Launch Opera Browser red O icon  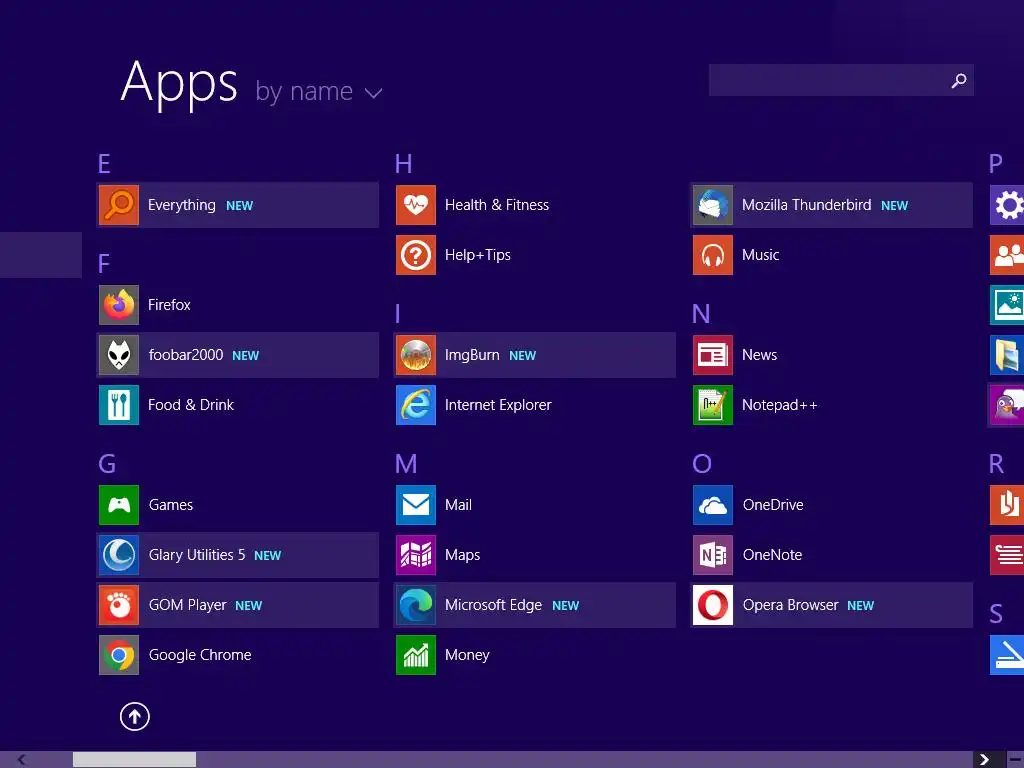click(713, 605)
